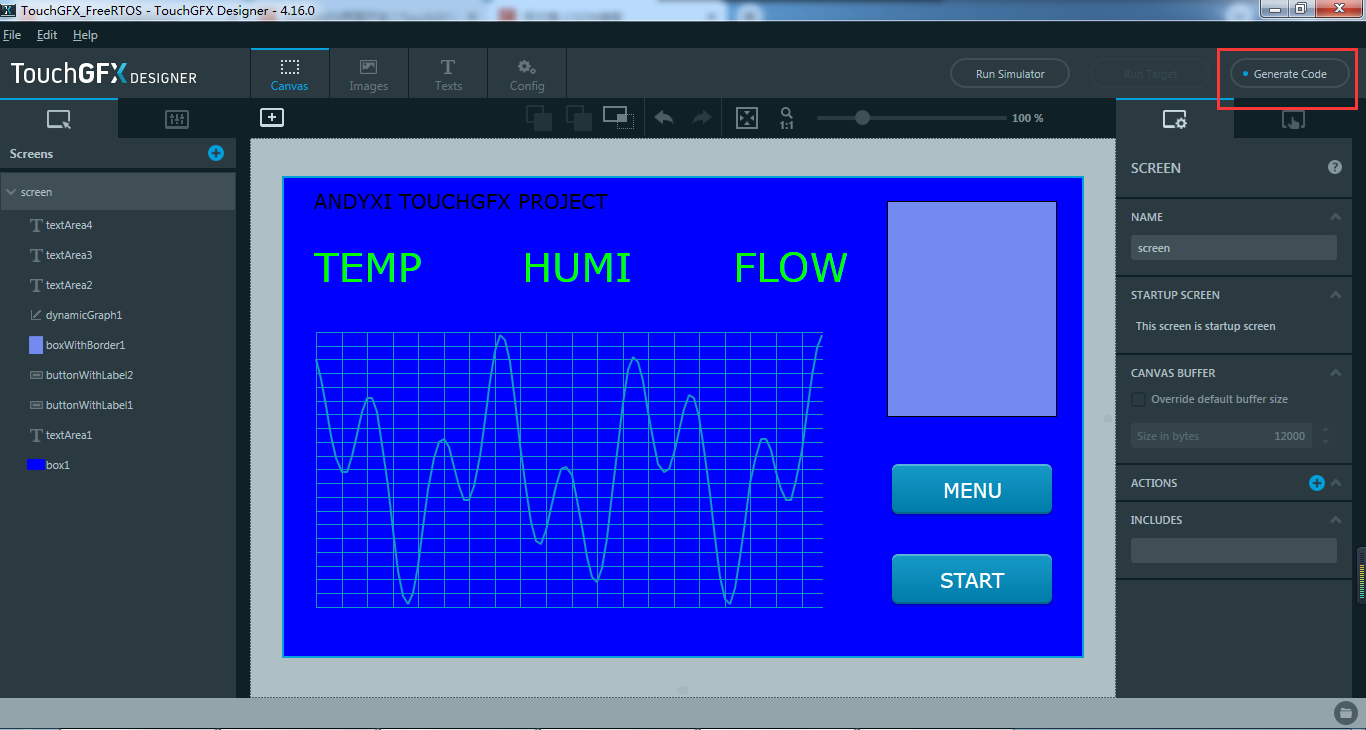This screenshot has height=730, width=1366.
Task: Click the add widget icon
Action: tap(272, 118)
